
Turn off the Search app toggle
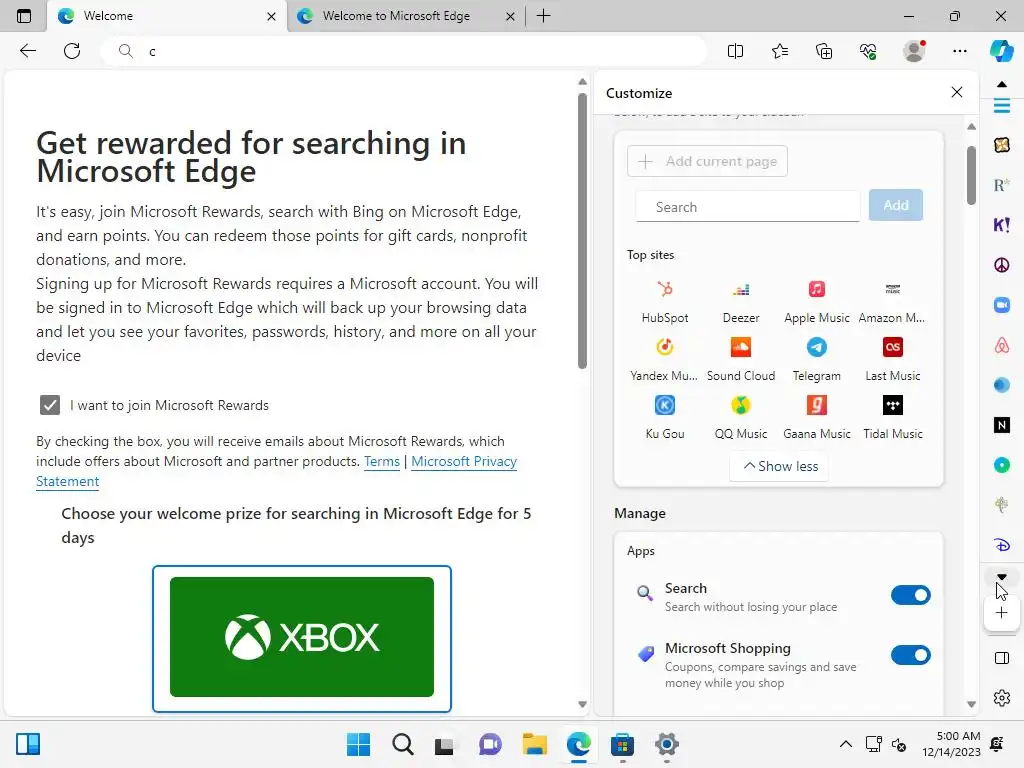pyautogui.click(x=910, y=595)
